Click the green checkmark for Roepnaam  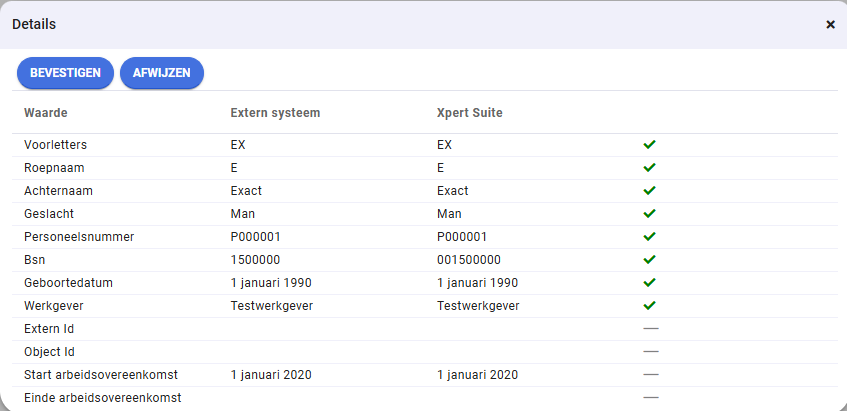coord(649,167)
